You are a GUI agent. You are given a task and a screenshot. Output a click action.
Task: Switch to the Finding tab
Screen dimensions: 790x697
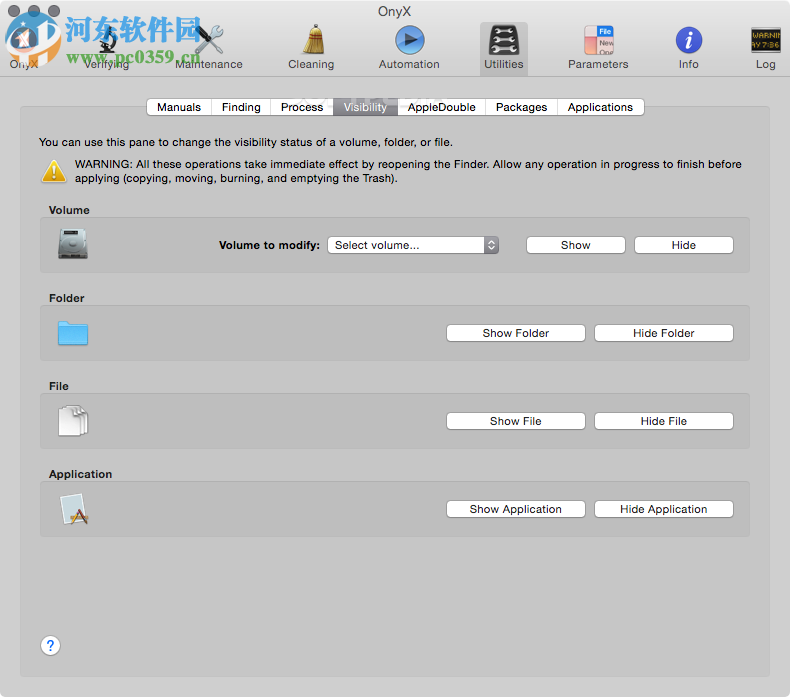point(241,107)
